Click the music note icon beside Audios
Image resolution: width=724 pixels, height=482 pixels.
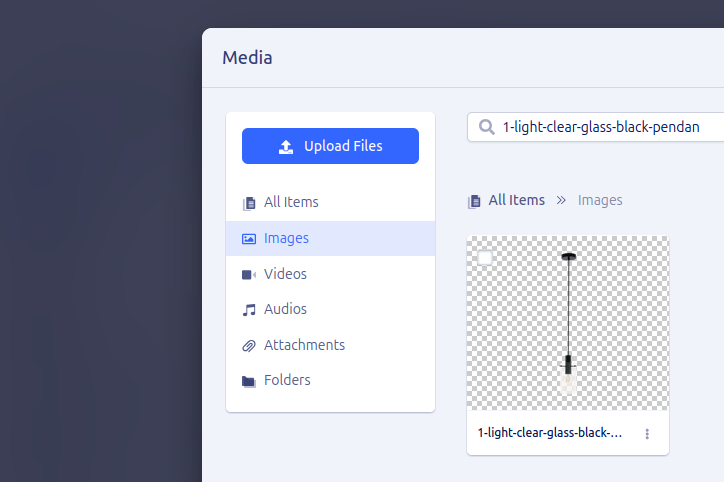coord(249,310)
